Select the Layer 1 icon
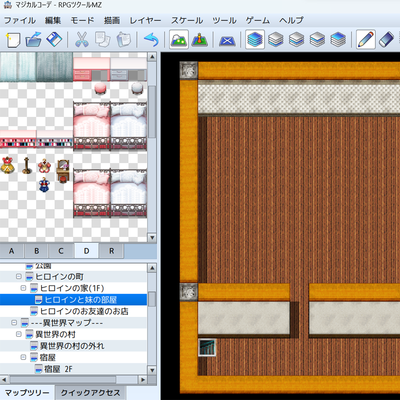The image size is (400, 400). (276, 40)
